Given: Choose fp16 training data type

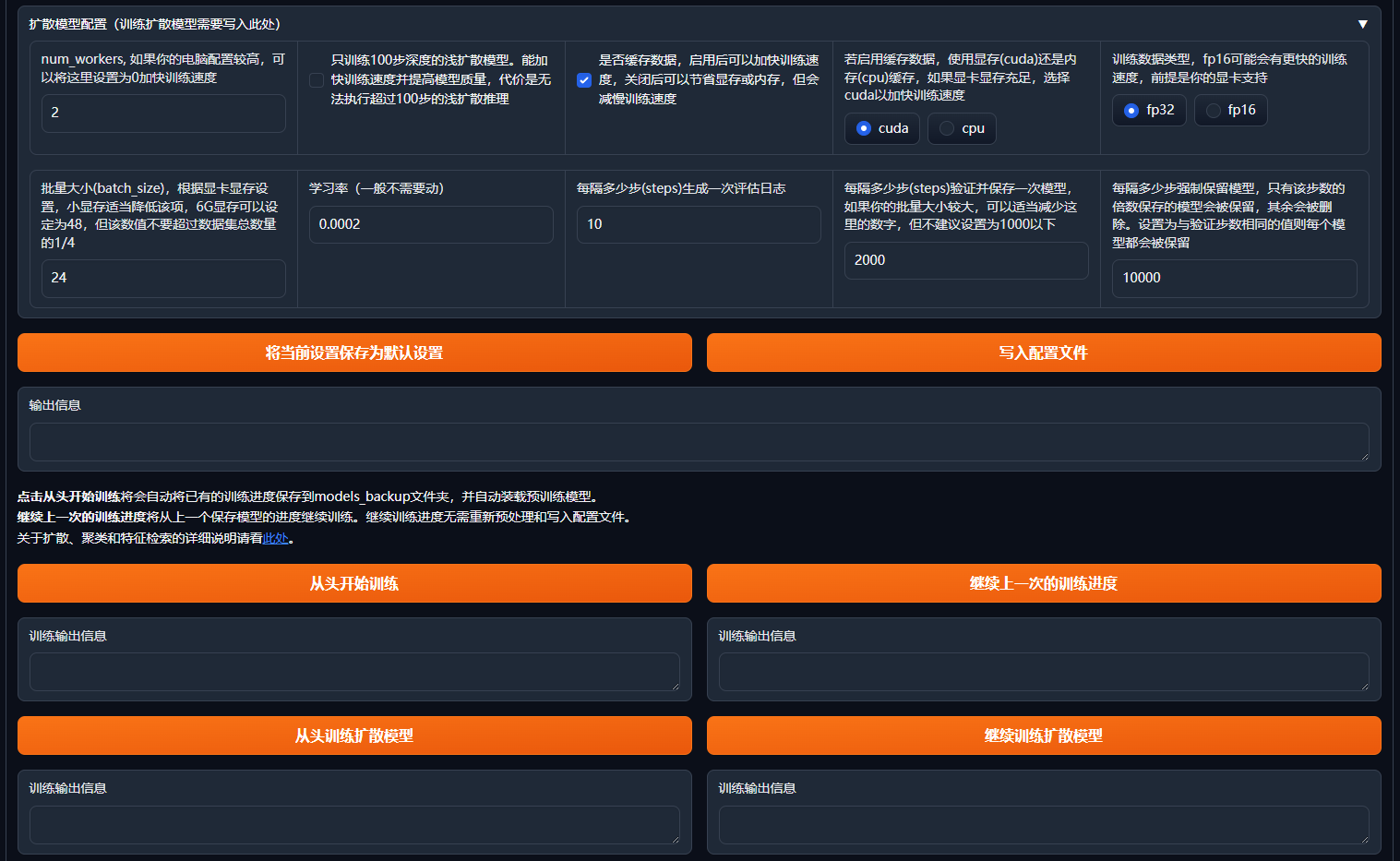Looking at the screenshot, I should (x=1214, y=111).
